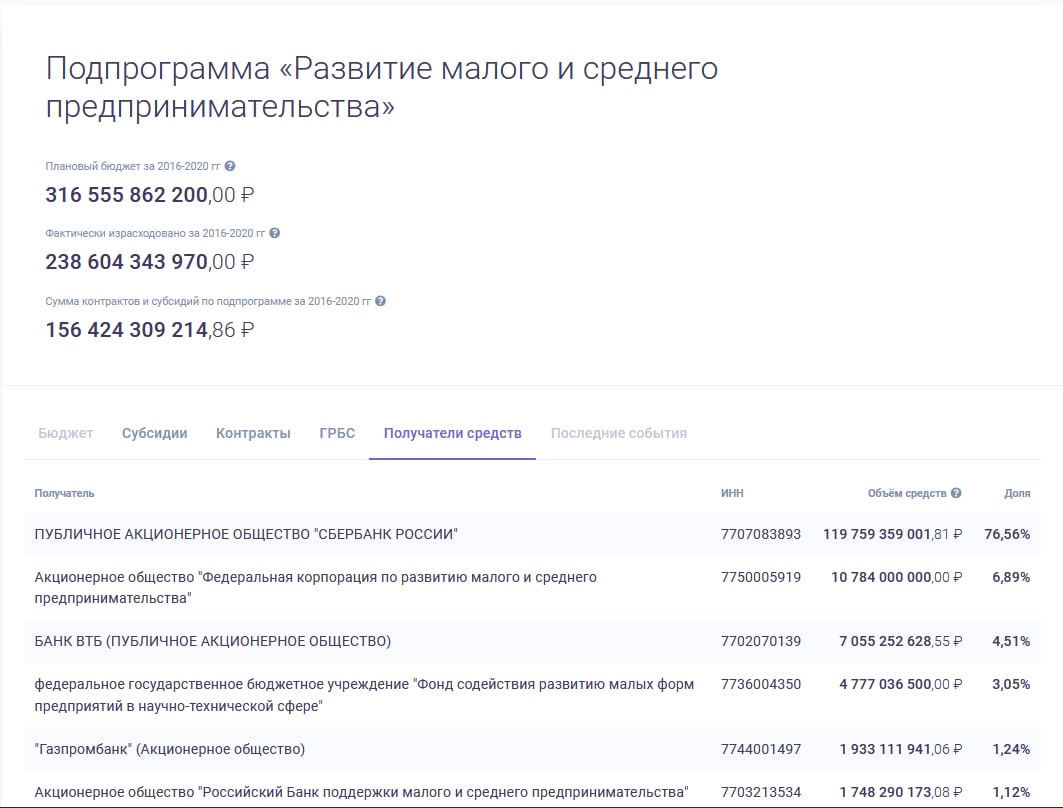1063x808 pixels.
Task: Click label Сумма контрактов и субсидий по подпрограмме
Action: click(x=208, y=301)
